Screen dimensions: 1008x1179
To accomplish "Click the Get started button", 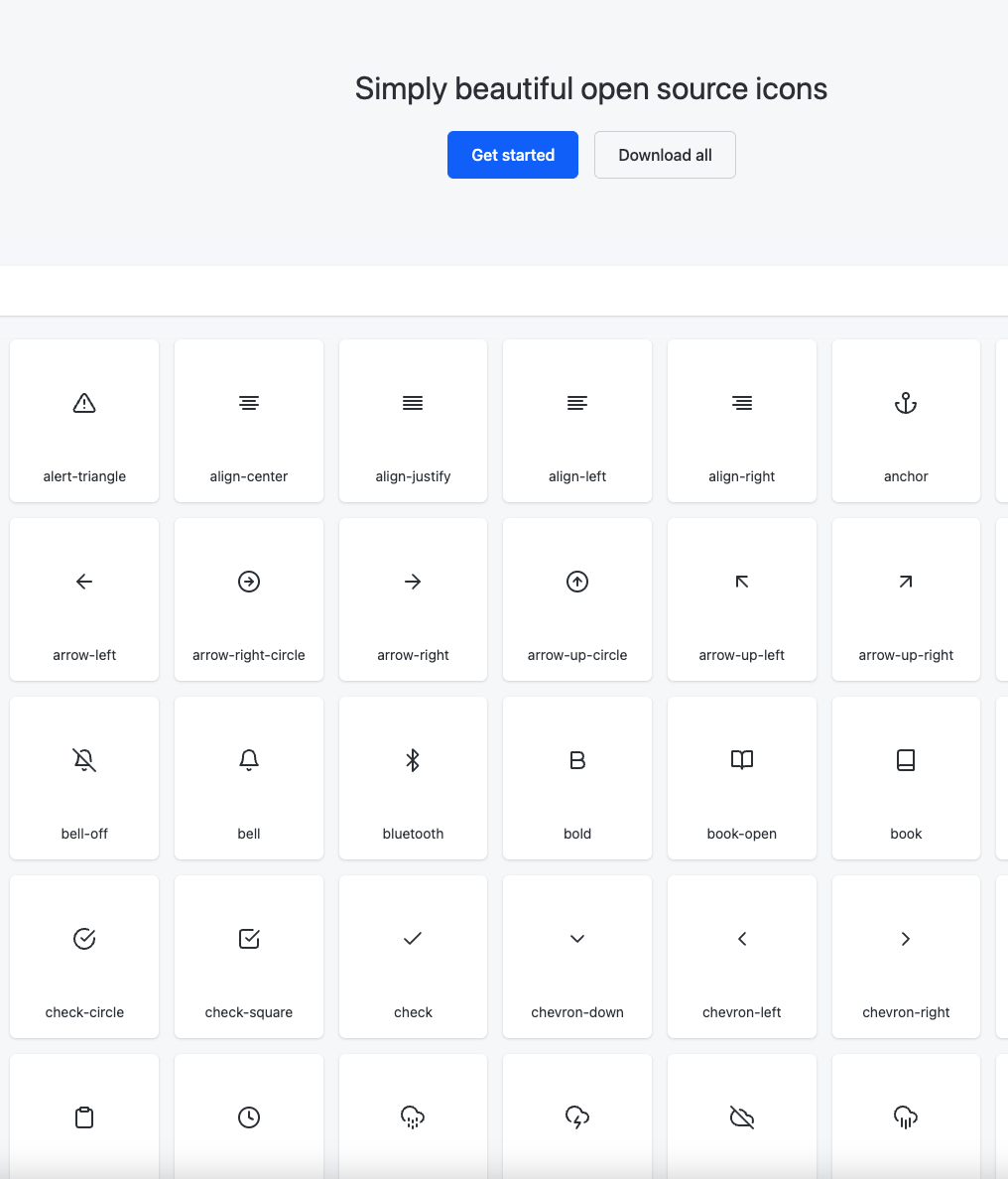I will tap(513, 155).
